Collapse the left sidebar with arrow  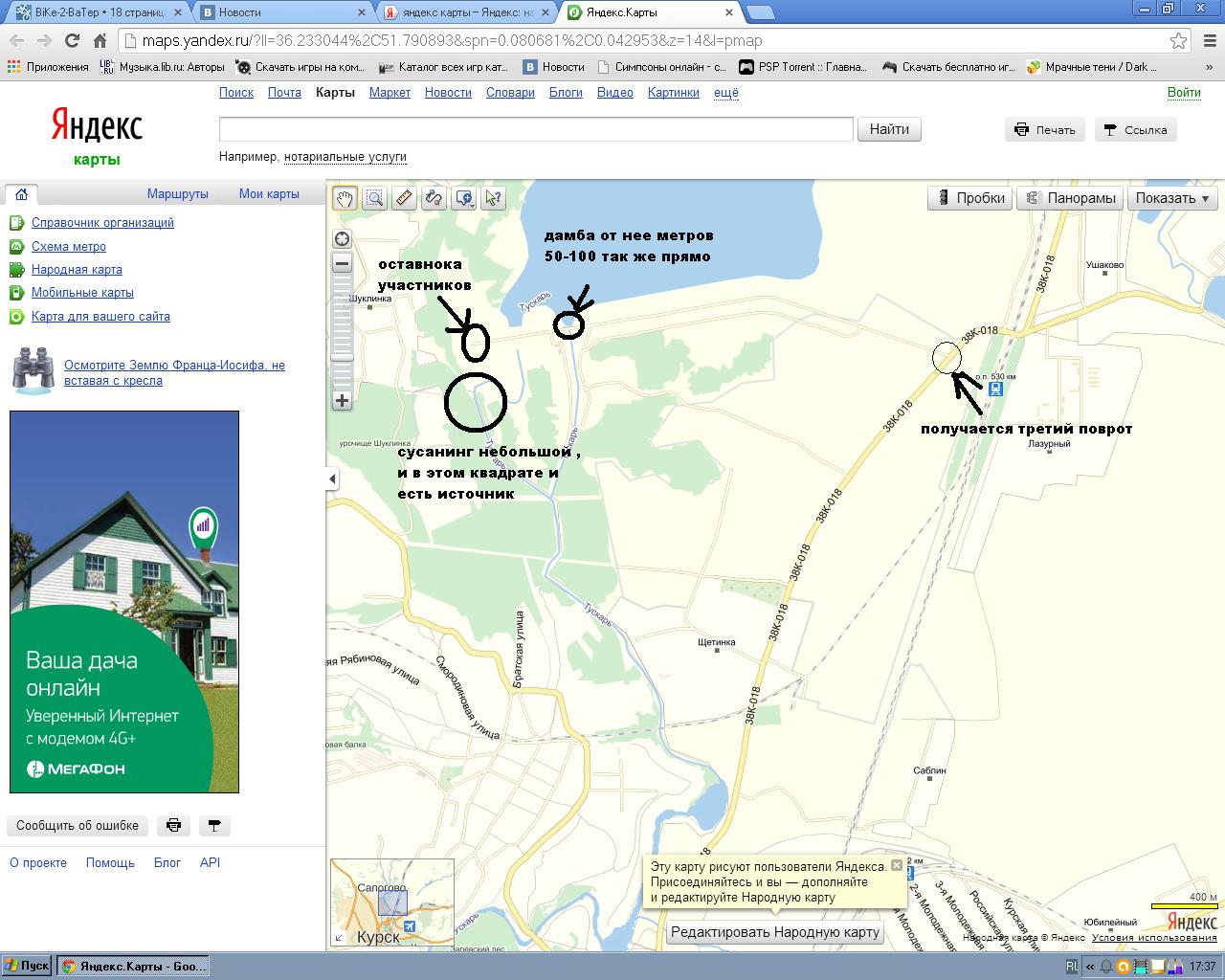332,479
